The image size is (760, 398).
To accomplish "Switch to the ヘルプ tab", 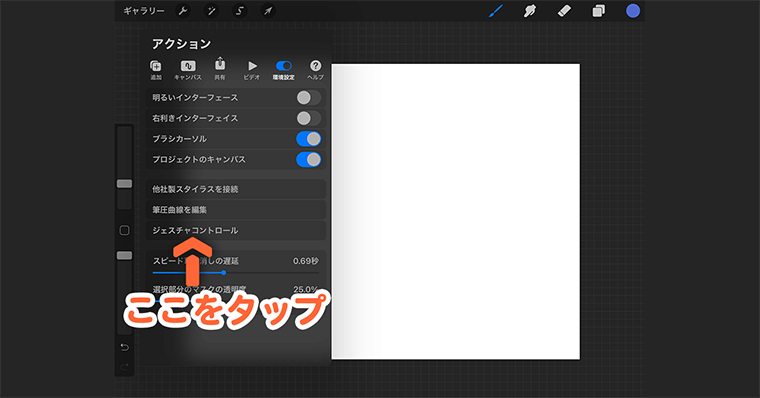I will point(316,70).
